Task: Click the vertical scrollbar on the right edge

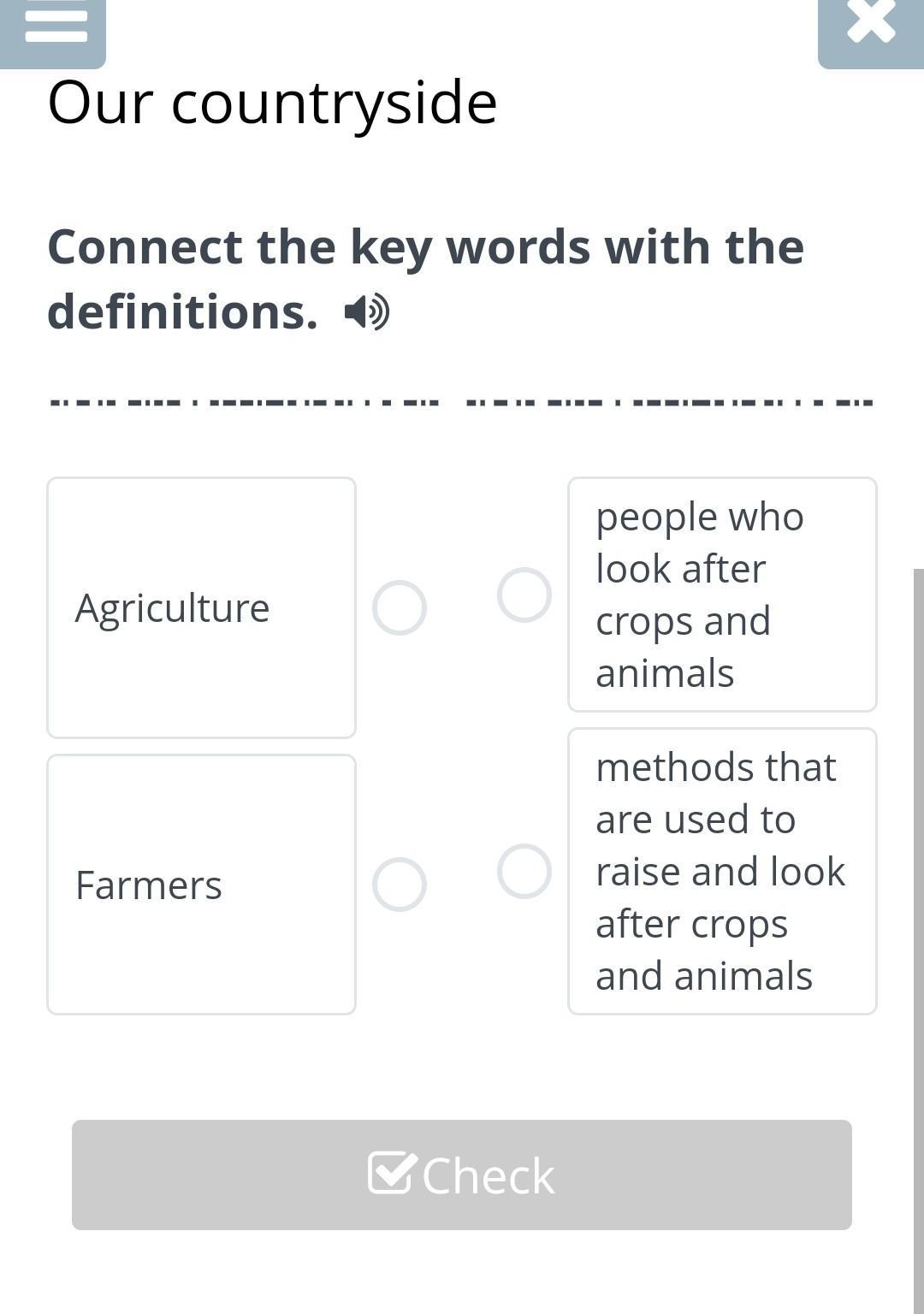Action: 919,941
